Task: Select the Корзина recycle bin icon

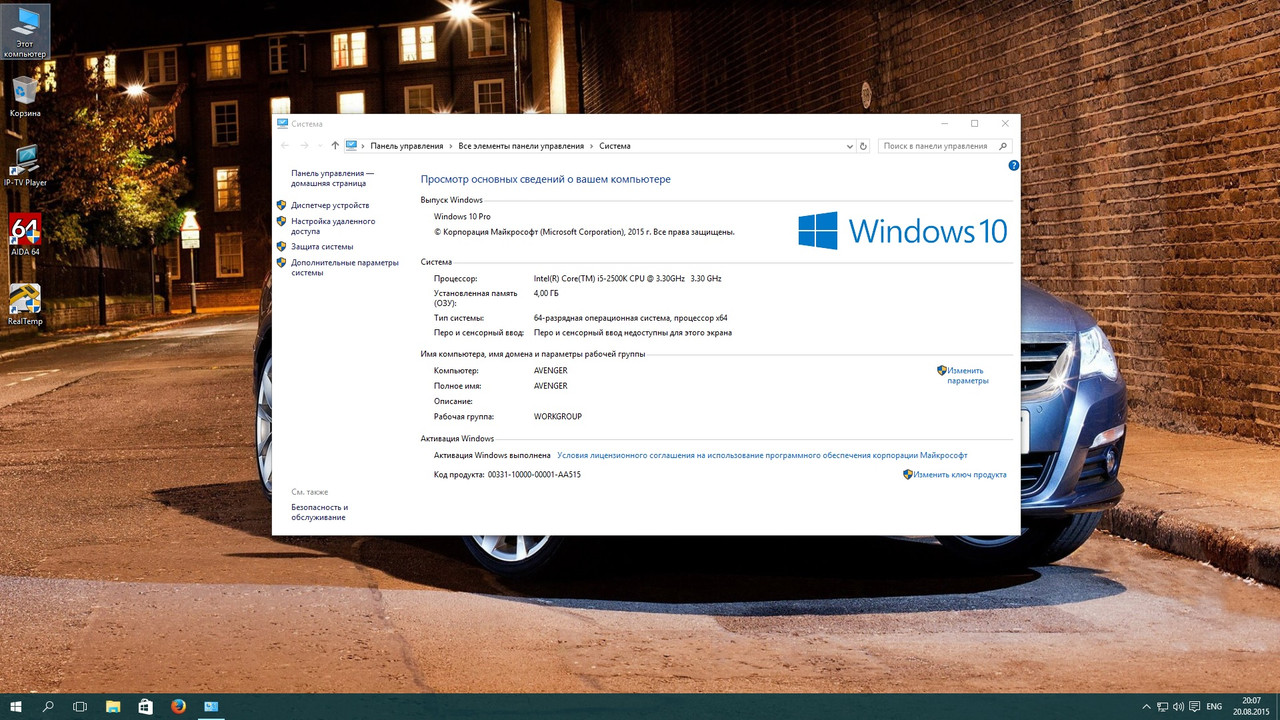Action: (x=25, y=96)
